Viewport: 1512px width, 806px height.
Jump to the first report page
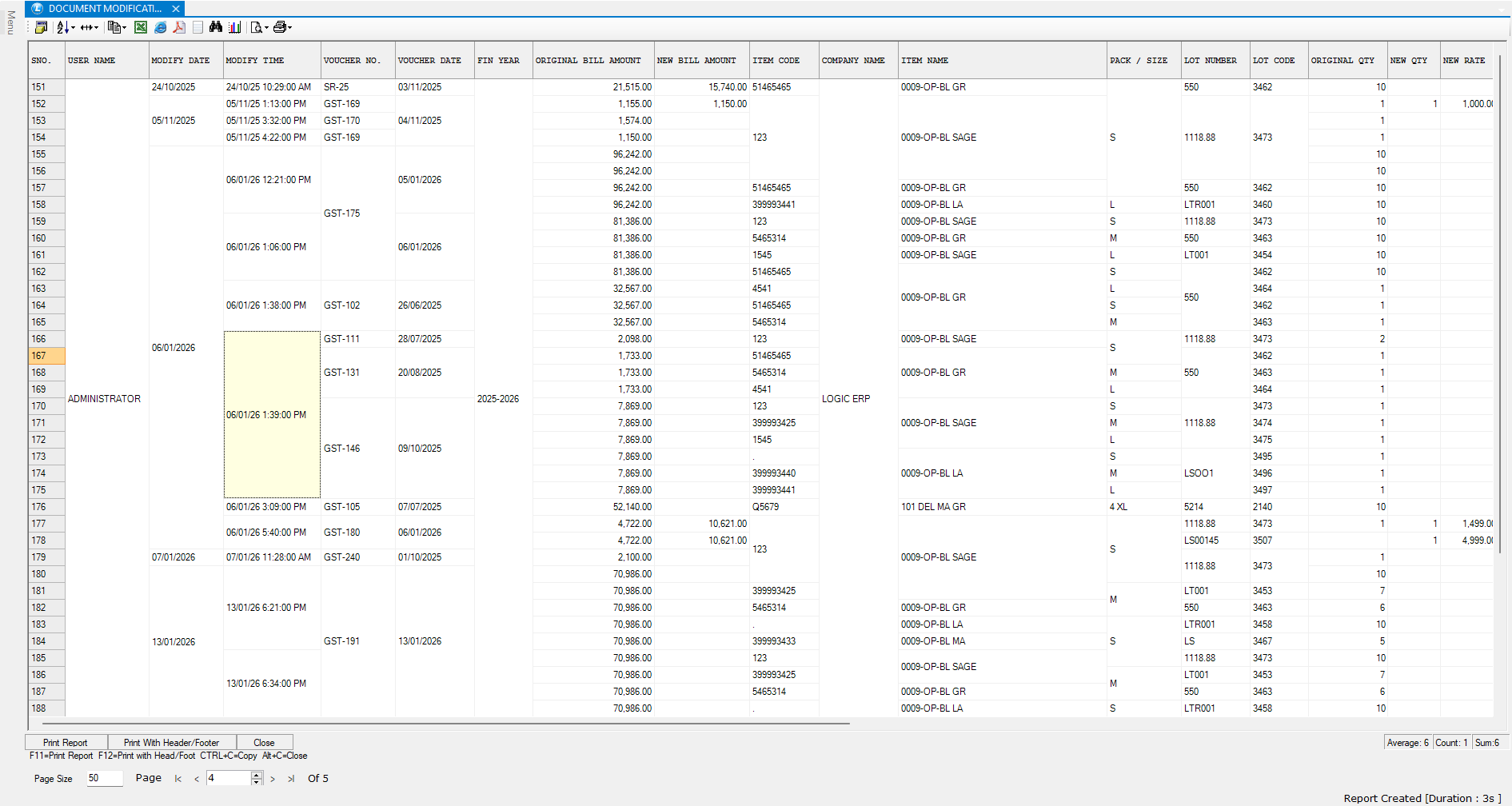(x=178, y=779)
